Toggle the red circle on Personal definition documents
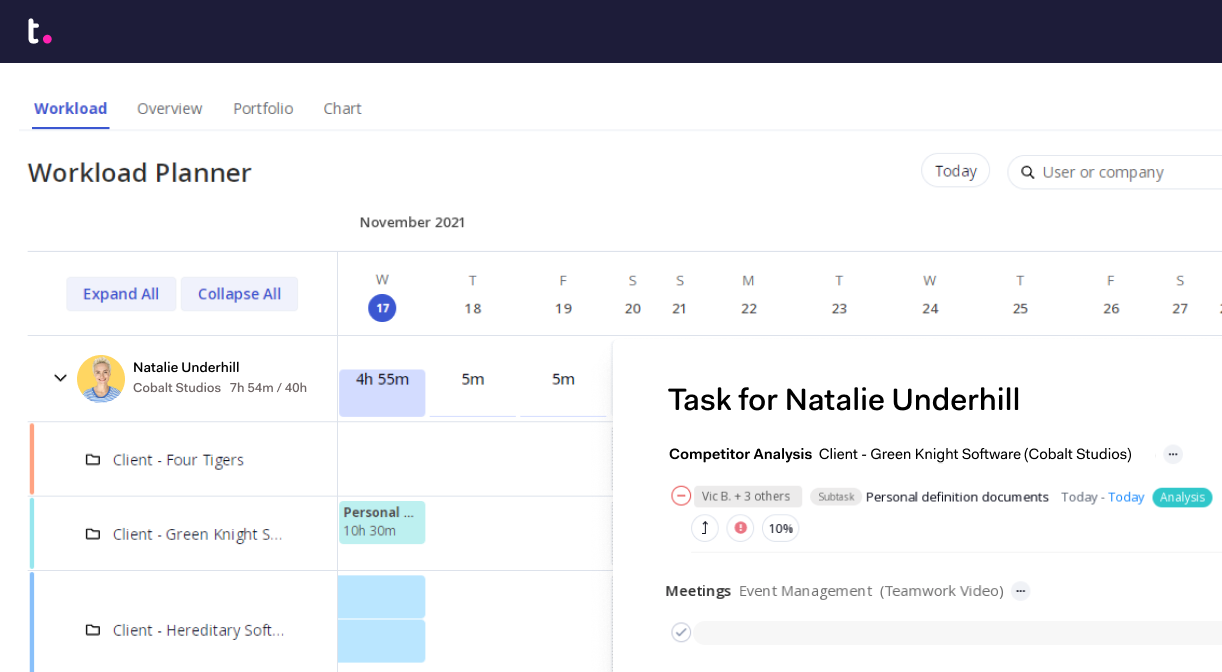This screenshot has height=672, width=1222. [x=681, y=496]
